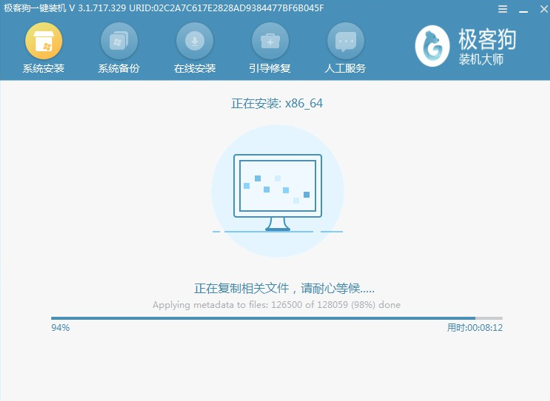Choose the 人工服务 text label
550x401 pixels.
345,68
